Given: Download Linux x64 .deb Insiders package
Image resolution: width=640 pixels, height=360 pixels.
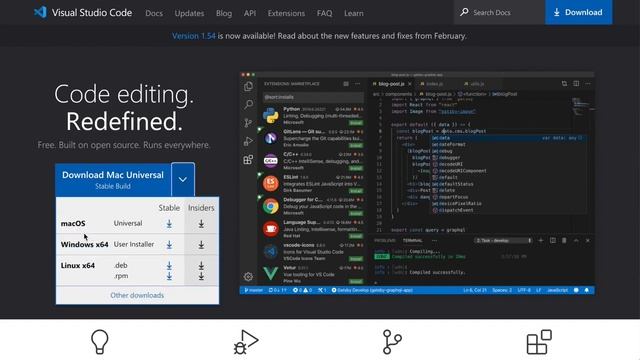Looking at the screenshot, I should coord(201,266).
